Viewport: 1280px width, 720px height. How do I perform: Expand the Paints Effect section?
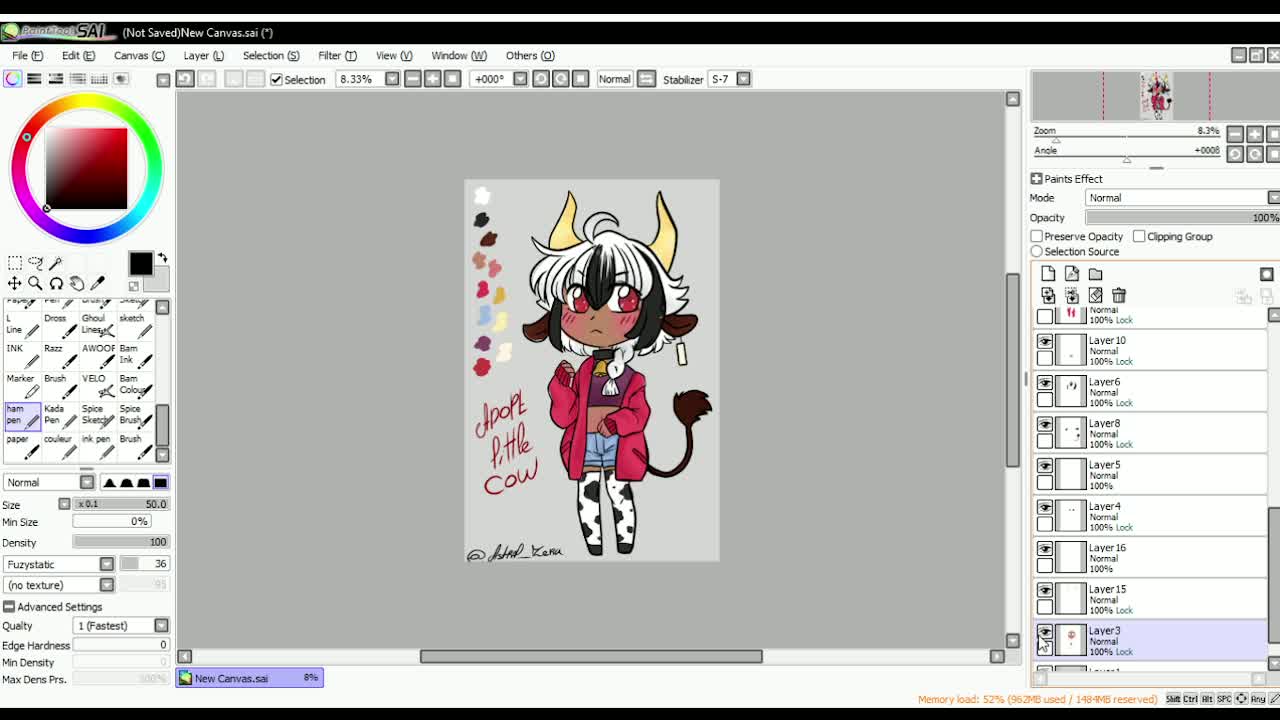[1037, 179]
